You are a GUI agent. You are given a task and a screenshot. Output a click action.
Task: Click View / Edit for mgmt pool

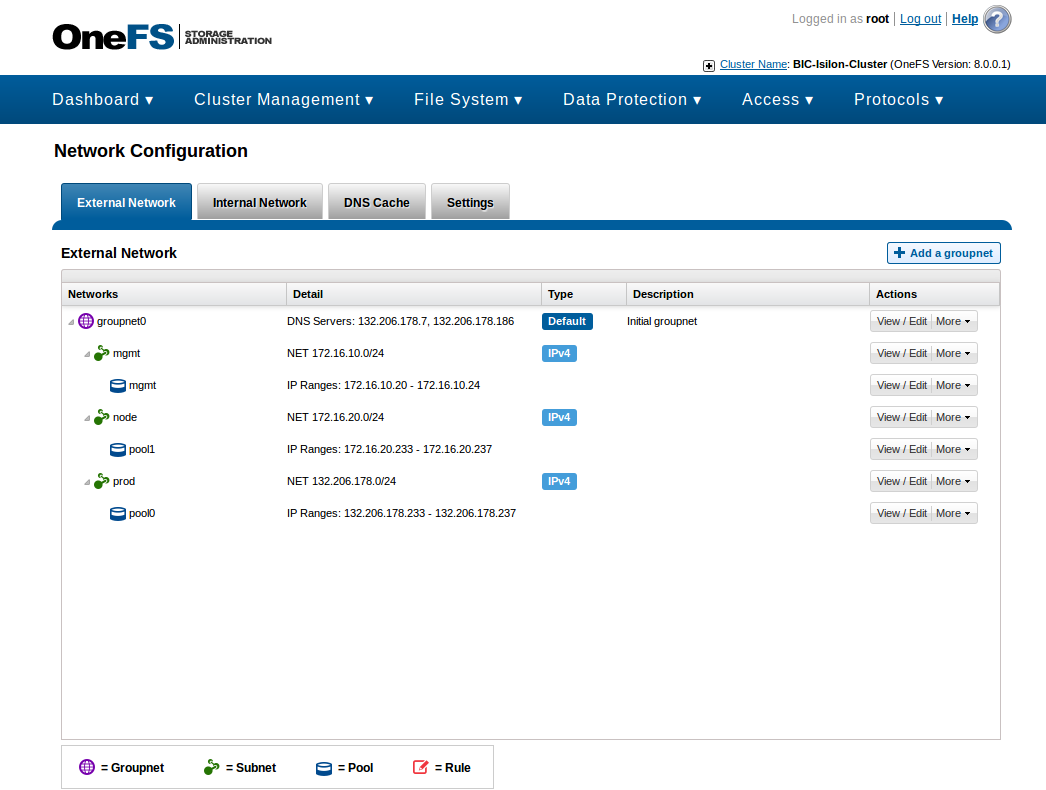point(901,385)
